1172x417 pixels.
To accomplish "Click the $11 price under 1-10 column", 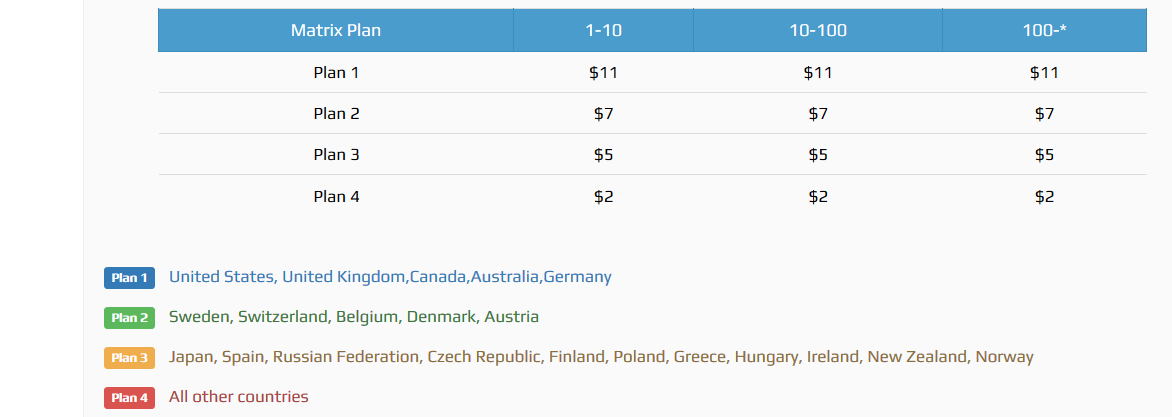I will click(x=603, y=72).
